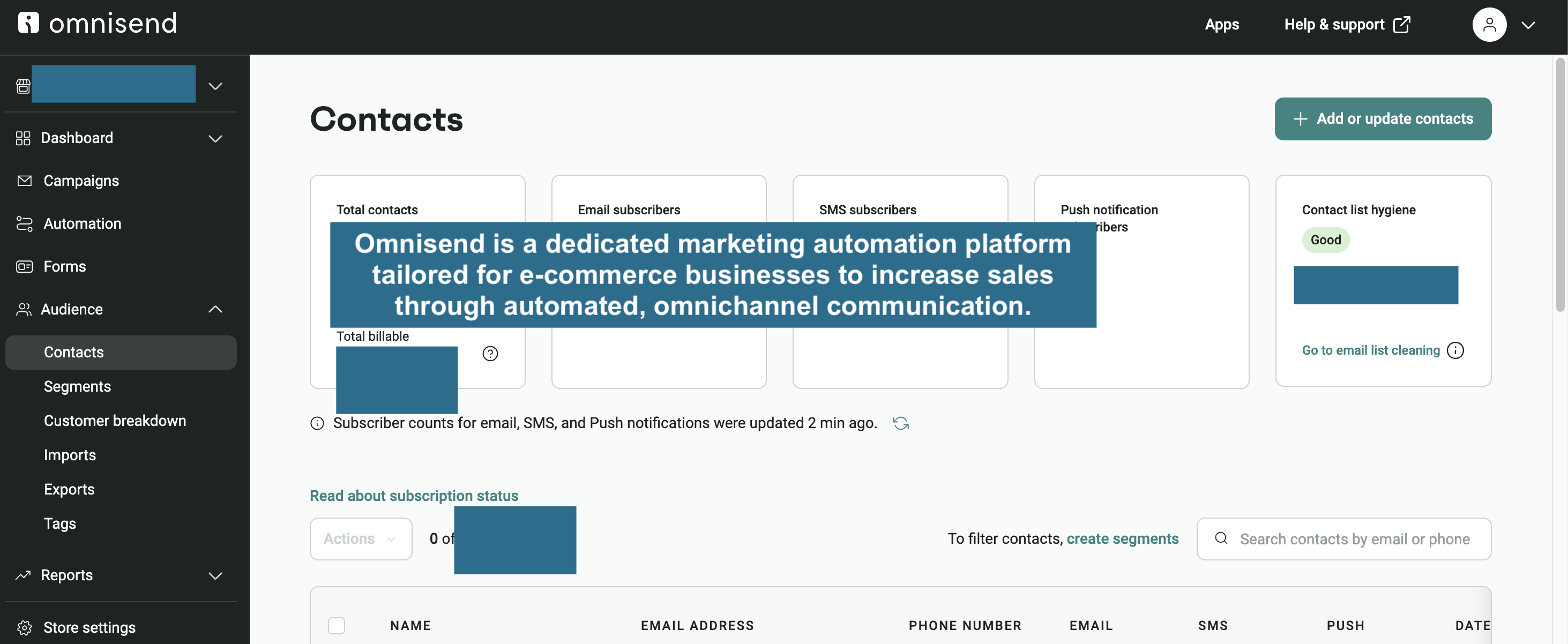Viewport: 1568px width, 644px height.
Task: Click the Reports trend-line icon
Action: tap(23, 575)
